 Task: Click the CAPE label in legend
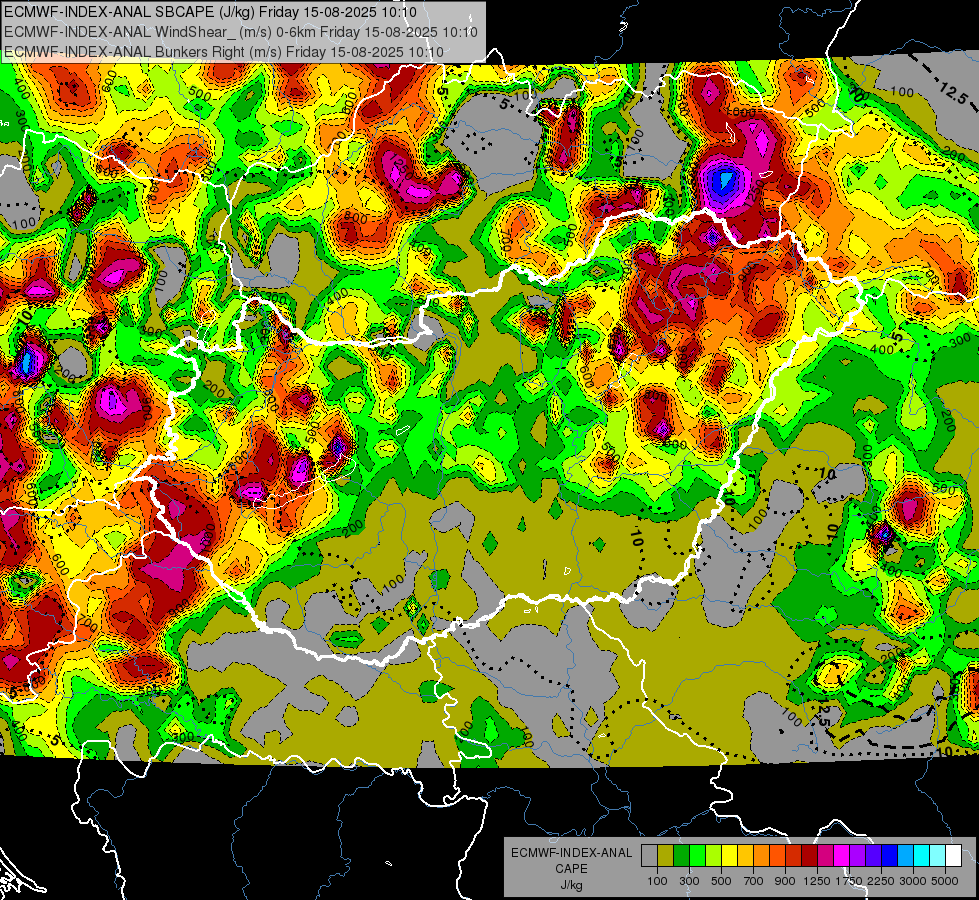571,869
